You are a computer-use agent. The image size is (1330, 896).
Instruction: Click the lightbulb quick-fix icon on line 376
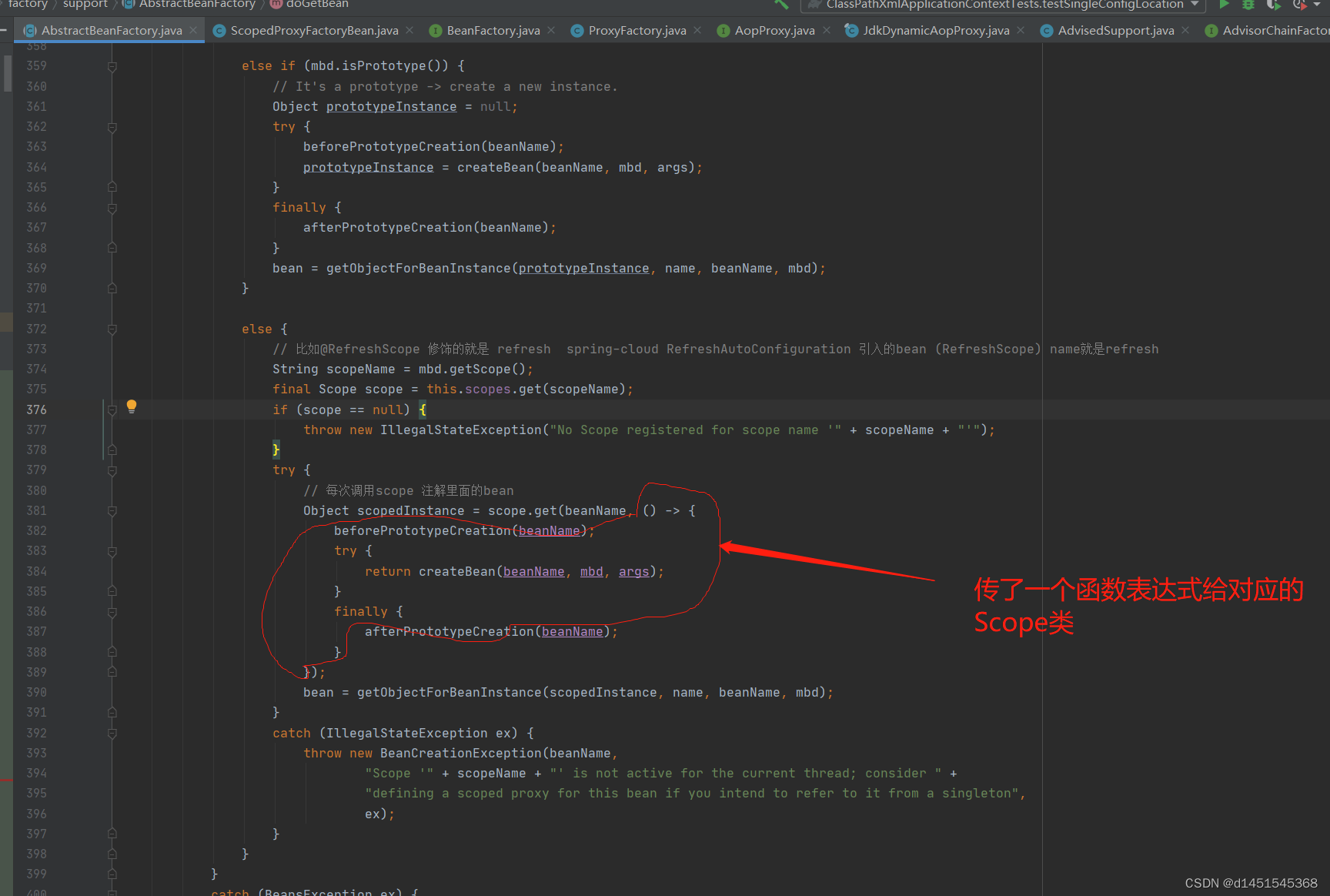(132, 406)
